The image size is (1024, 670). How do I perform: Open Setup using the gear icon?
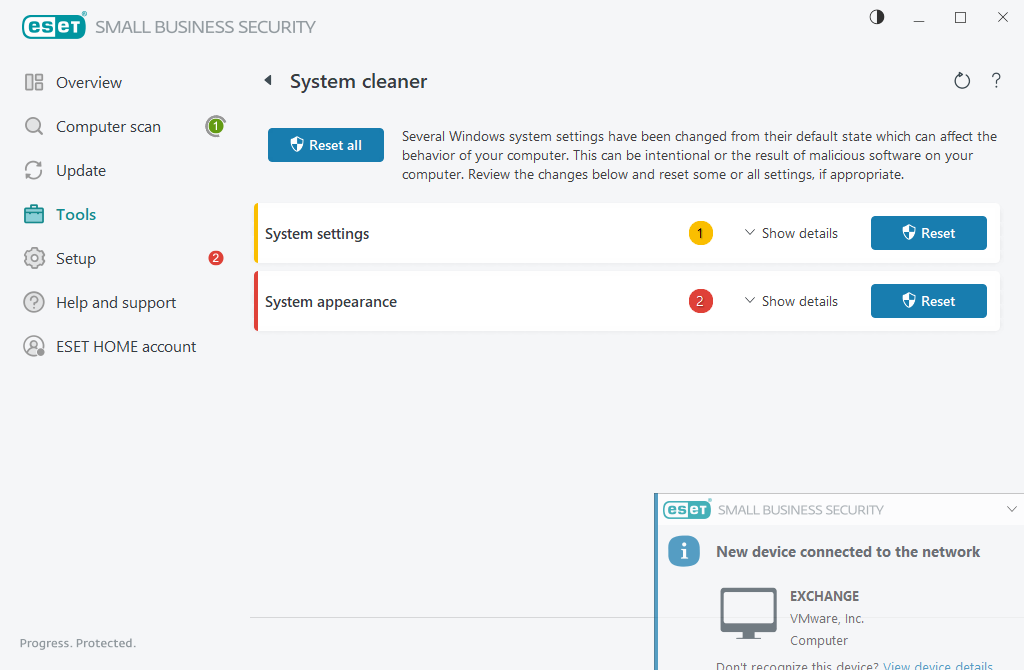point(31,258)
